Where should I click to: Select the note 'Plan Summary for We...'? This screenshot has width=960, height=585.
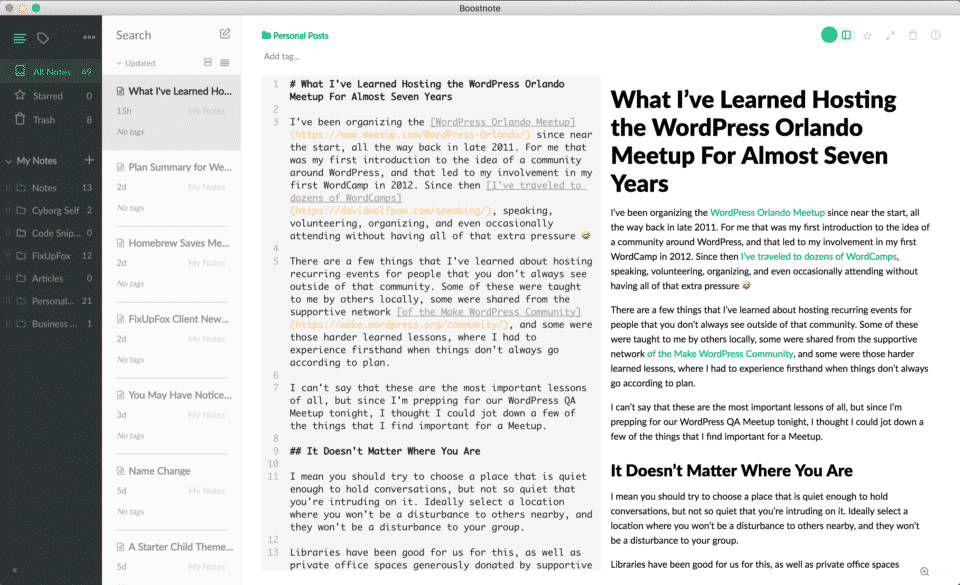[x=171, y=188]
